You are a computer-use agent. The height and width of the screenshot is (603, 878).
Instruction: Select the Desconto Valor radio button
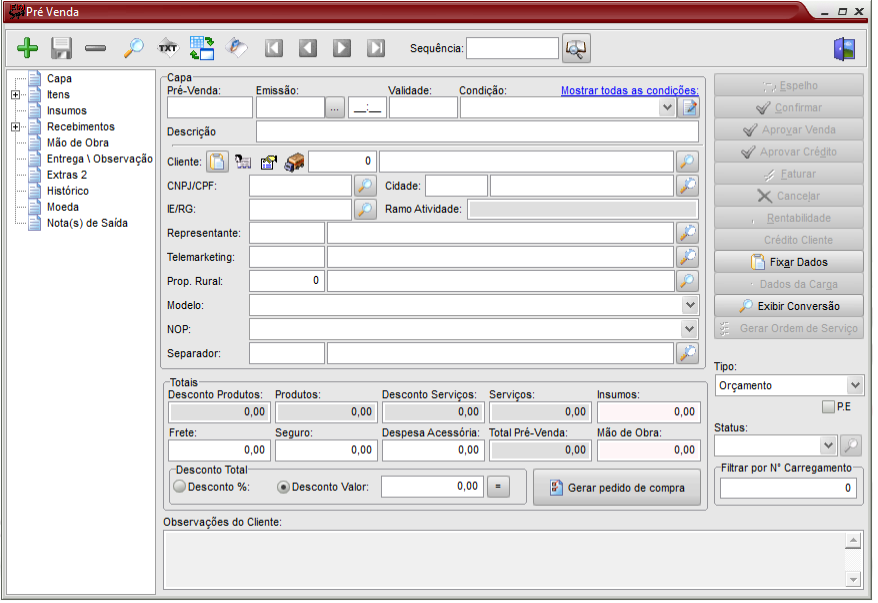pos(283,487)
